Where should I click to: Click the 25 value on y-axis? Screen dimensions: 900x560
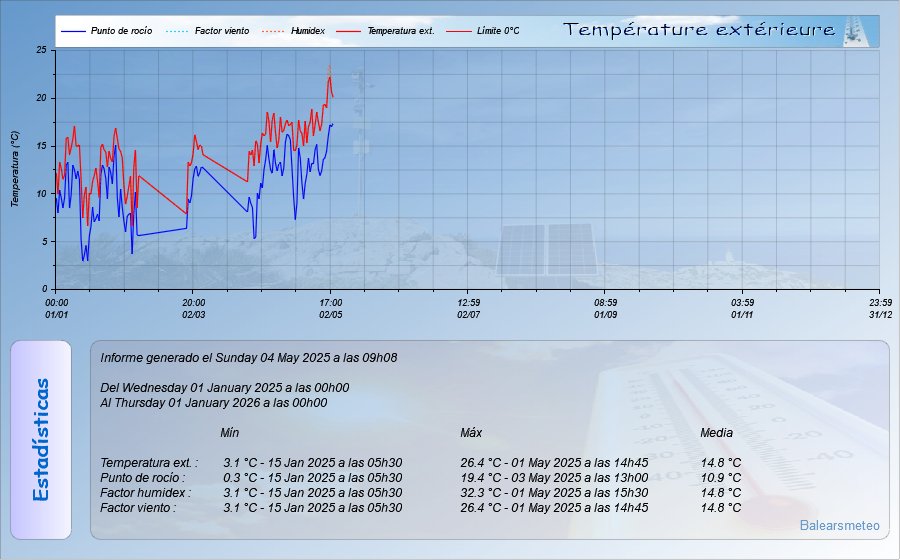tap(41, 50)
